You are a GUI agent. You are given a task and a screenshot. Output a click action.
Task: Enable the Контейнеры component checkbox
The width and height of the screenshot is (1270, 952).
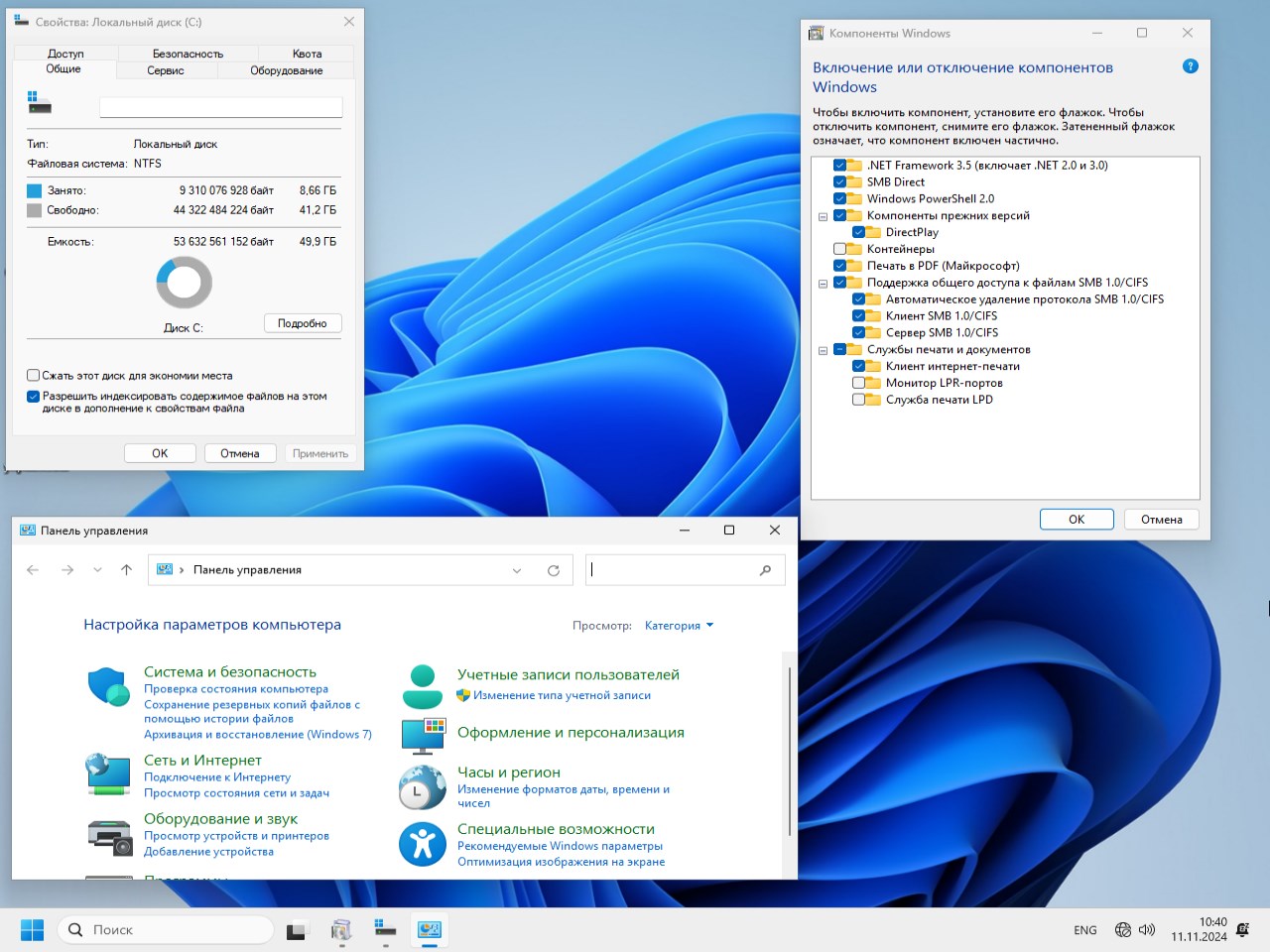pyautogui.click(x=840, y=249)
